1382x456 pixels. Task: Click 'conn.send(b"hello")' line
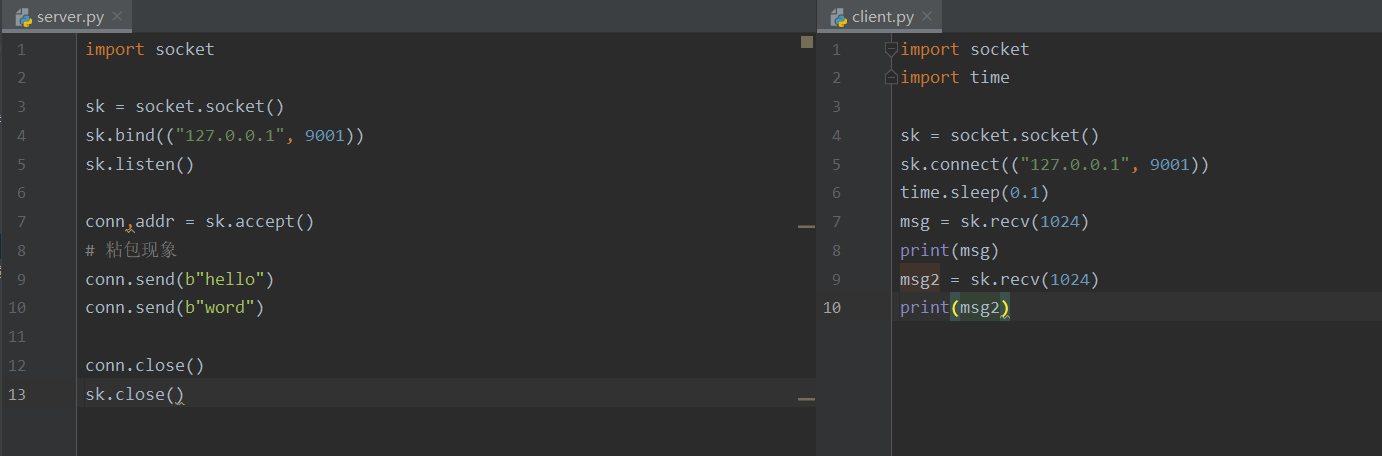pos(180,279)
